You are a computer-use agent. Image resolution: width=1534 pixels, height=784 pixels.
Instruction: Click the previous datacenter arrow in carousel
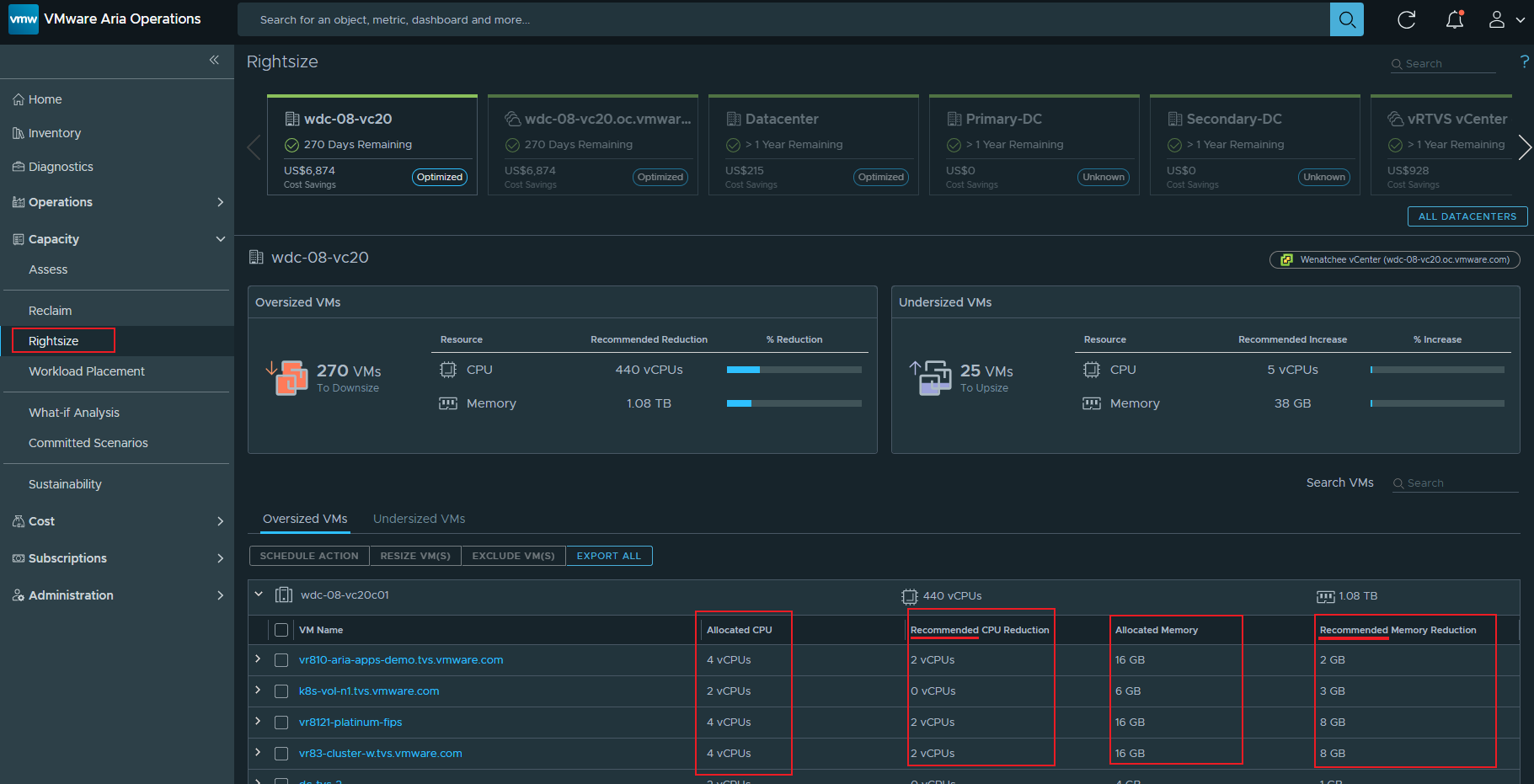(x=254, y=147)
